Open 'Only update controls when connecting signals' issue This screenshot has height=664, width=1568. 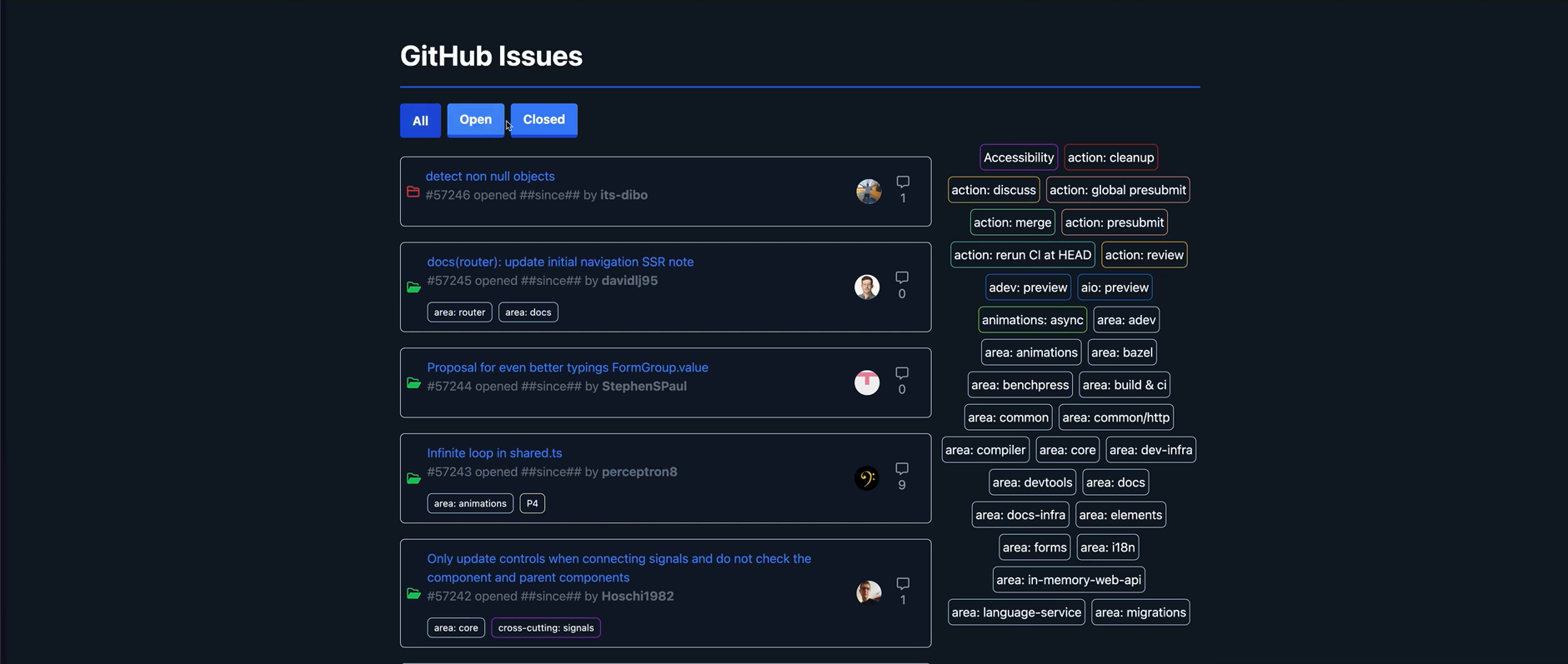coord(619,568)
